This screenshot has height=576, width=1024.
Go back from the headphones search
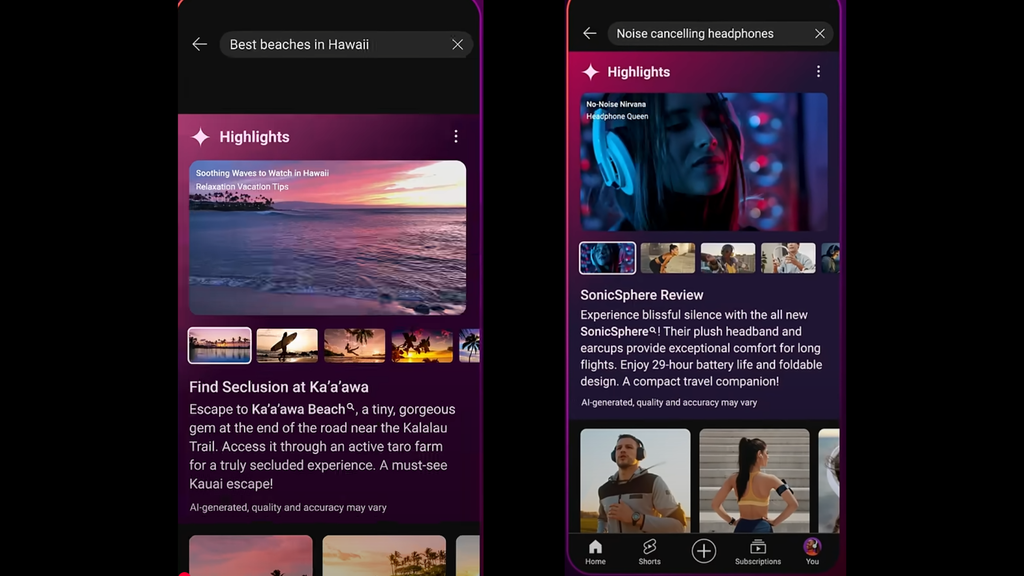tap(590, 33)
